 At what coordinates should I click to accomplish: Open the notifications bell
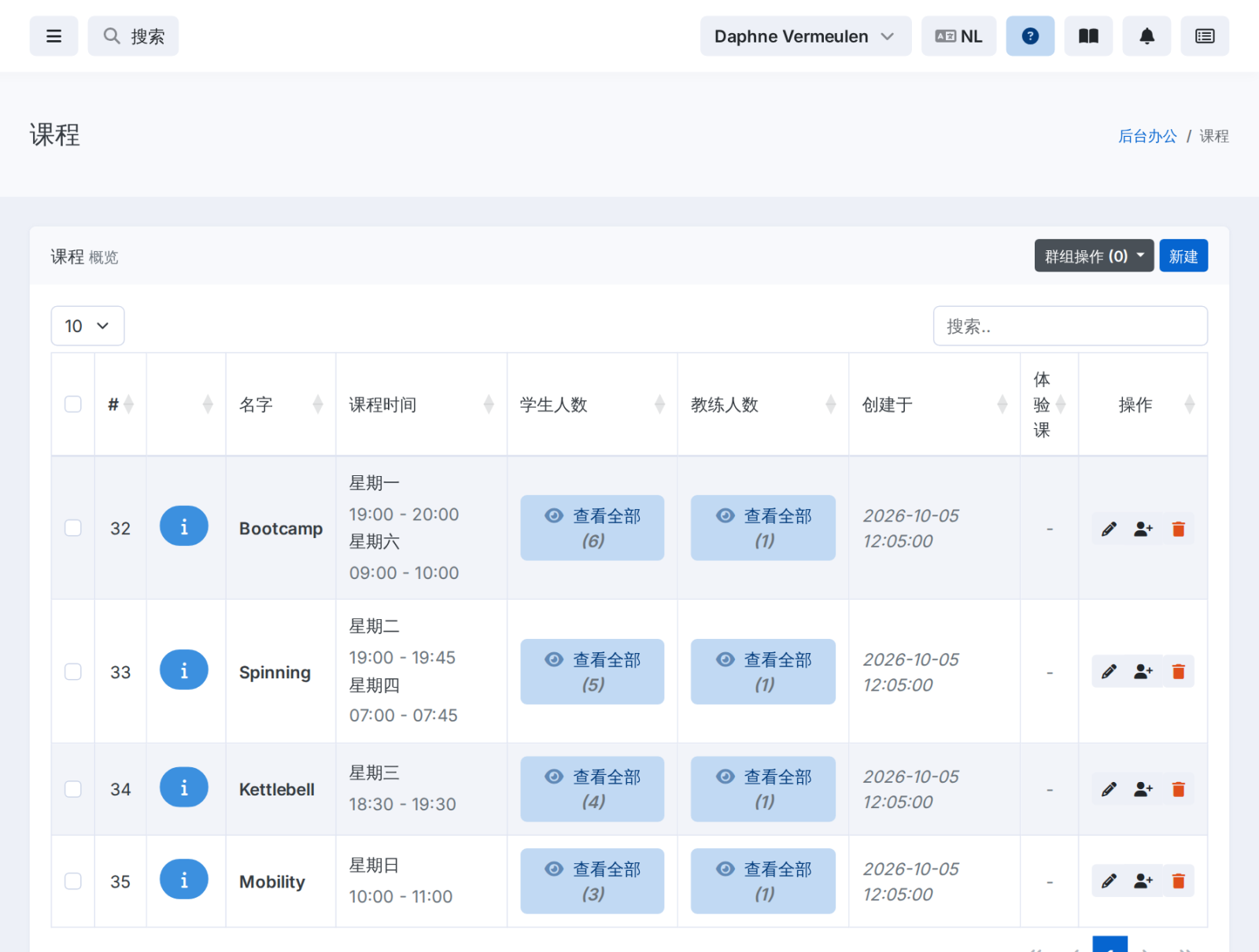(1146, 36)
